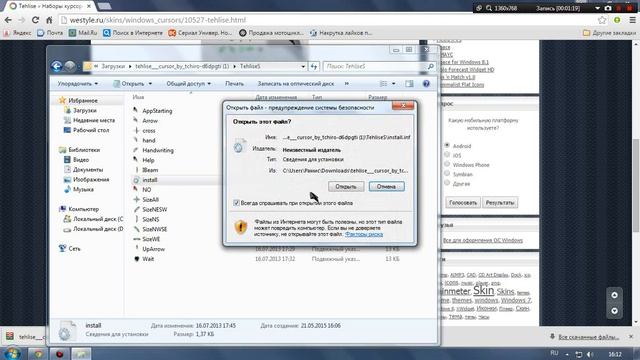Select Android poll option
Viewport: 640px width, 360px height.
click(x=447, y=145)
